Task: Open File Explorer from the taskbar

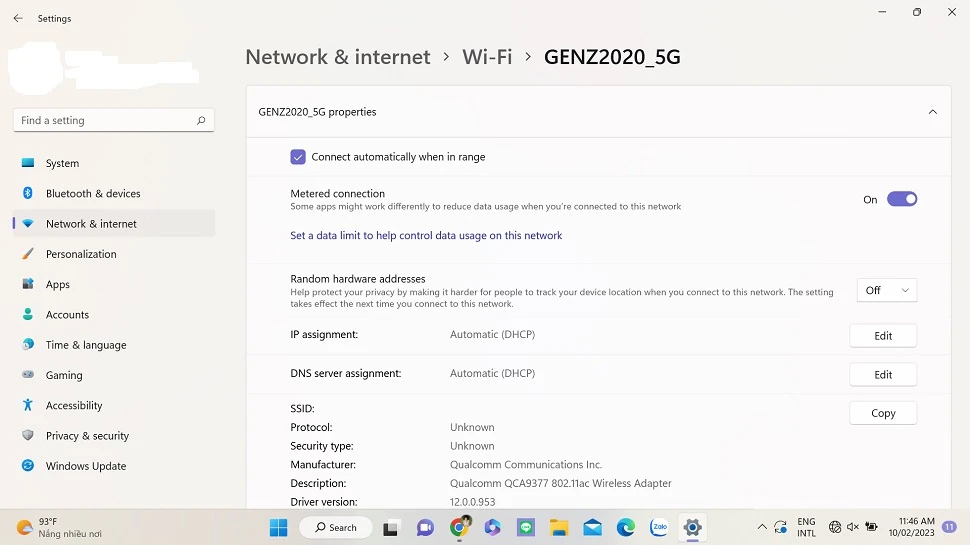Action: tap(559, 527)
